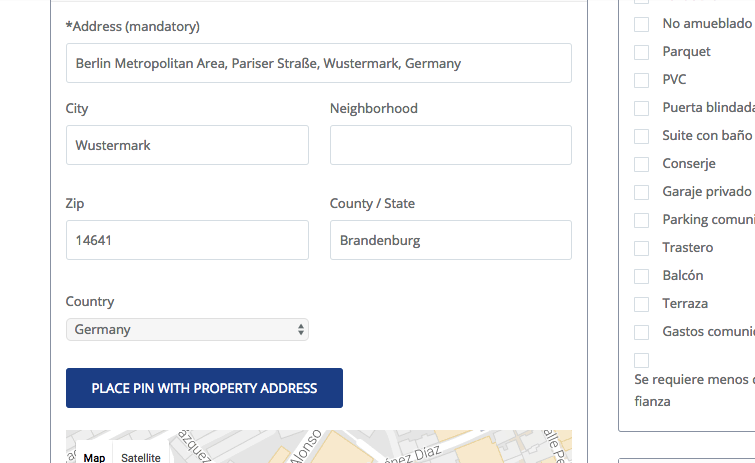
Task: Tick the Garaje privado checkbox
Action: coord(641,192)
